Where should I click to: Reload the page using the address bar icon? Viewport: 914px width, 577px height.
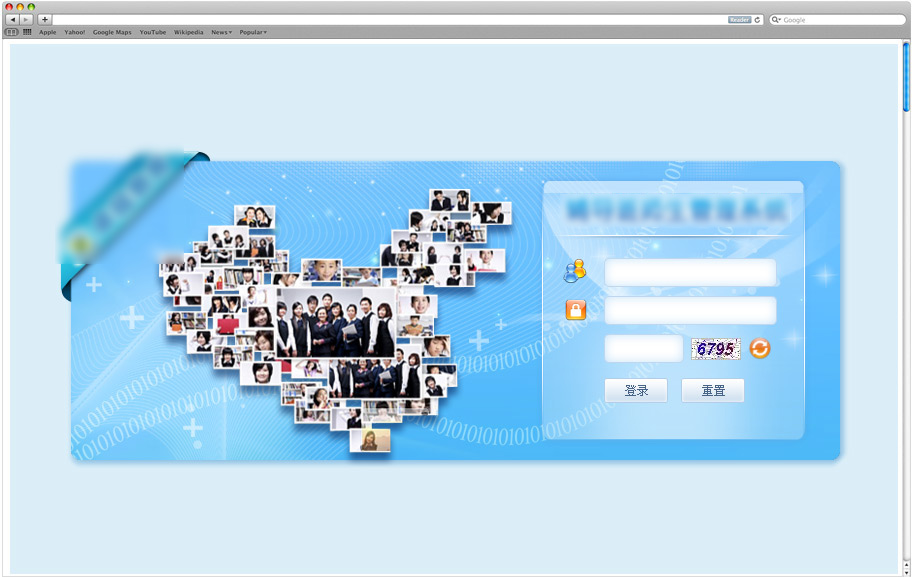[758, 20]
